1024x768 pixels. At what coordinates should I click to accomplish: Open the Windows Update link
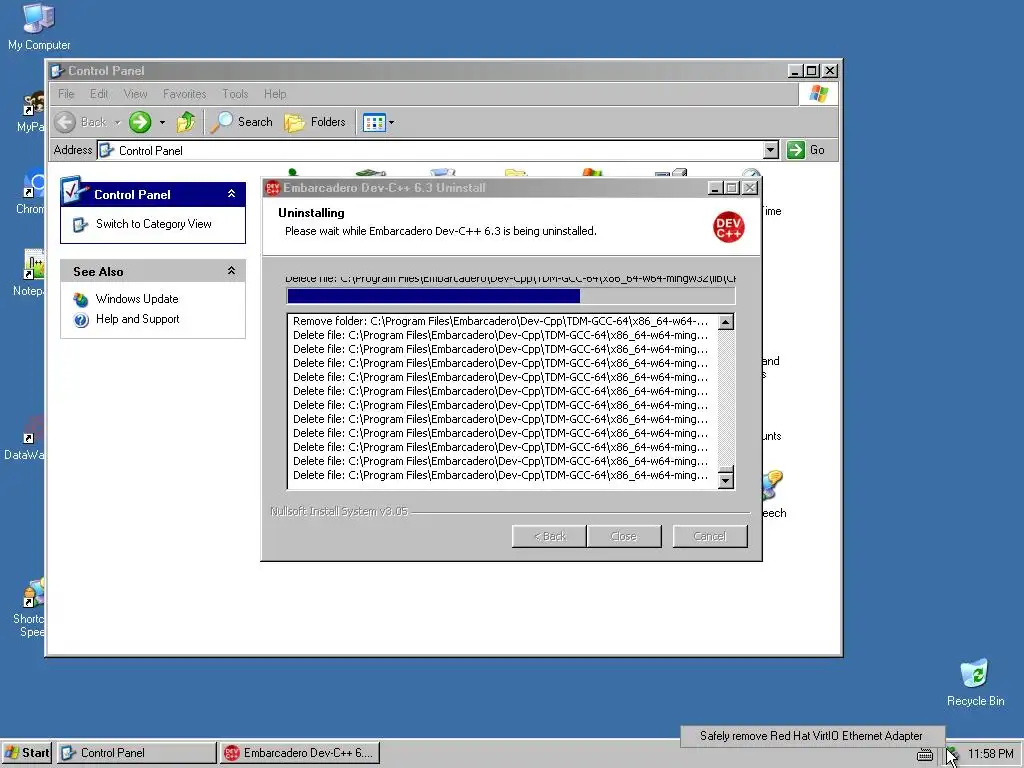(136, 298)
